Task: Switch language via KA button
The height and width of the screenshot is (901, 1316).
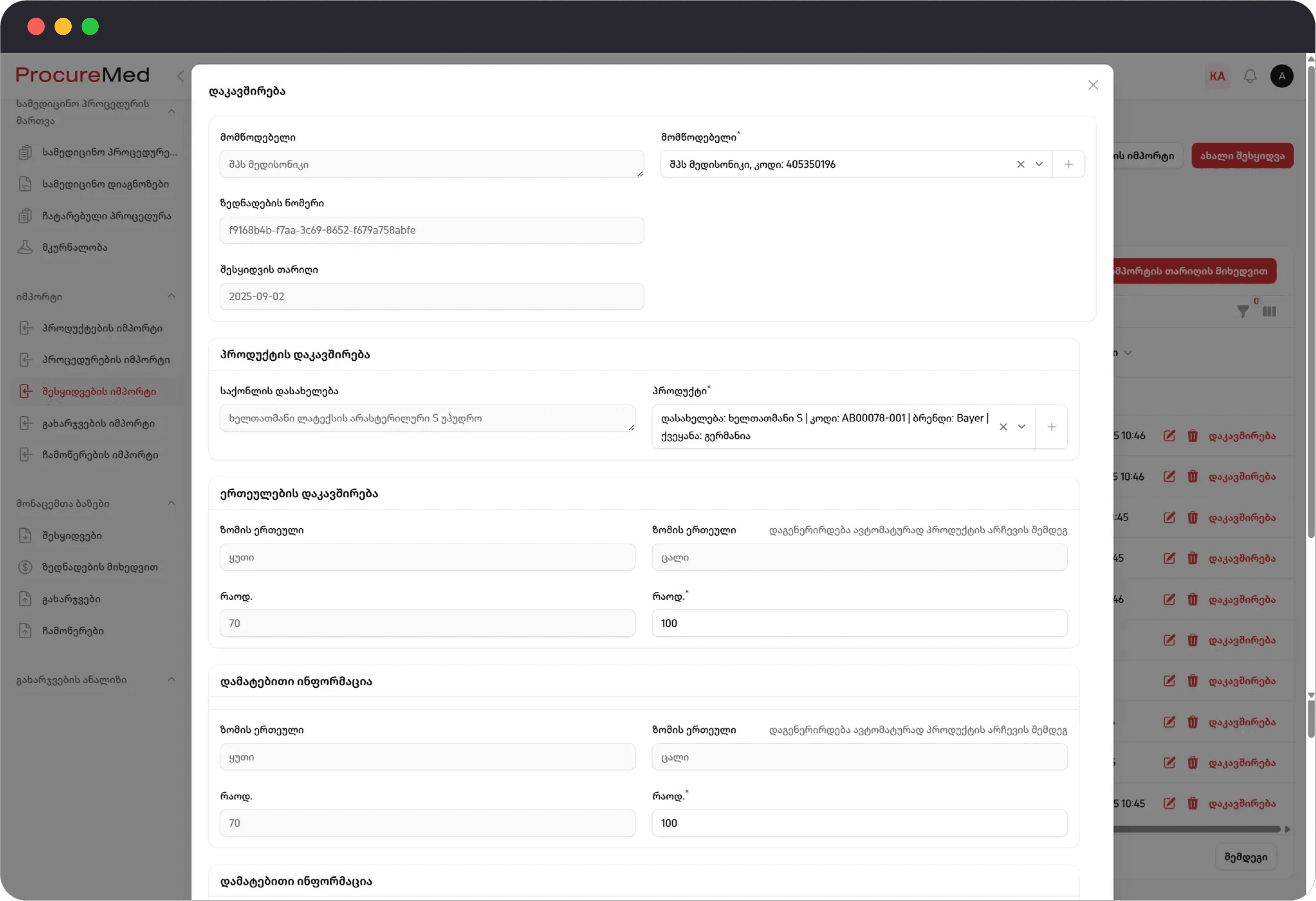Action: (1217, 76)
